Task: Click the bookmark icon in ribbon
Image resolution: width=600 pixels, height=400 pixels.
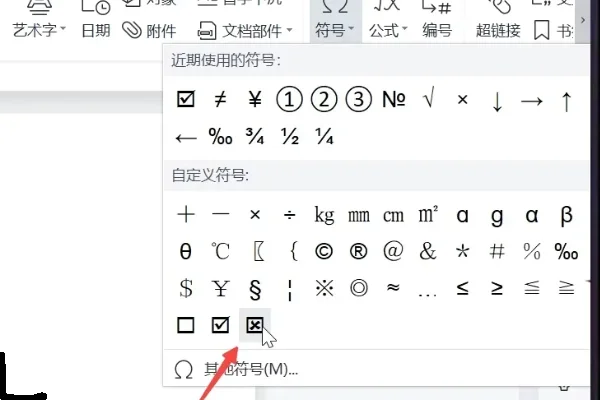Action: click(541, 31)
